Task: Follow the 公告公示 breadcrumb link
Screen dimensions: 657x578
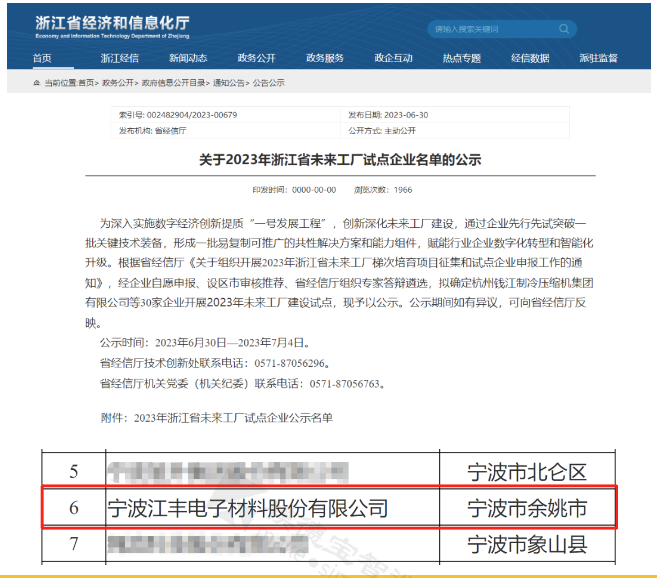Action: pos(269,83)
